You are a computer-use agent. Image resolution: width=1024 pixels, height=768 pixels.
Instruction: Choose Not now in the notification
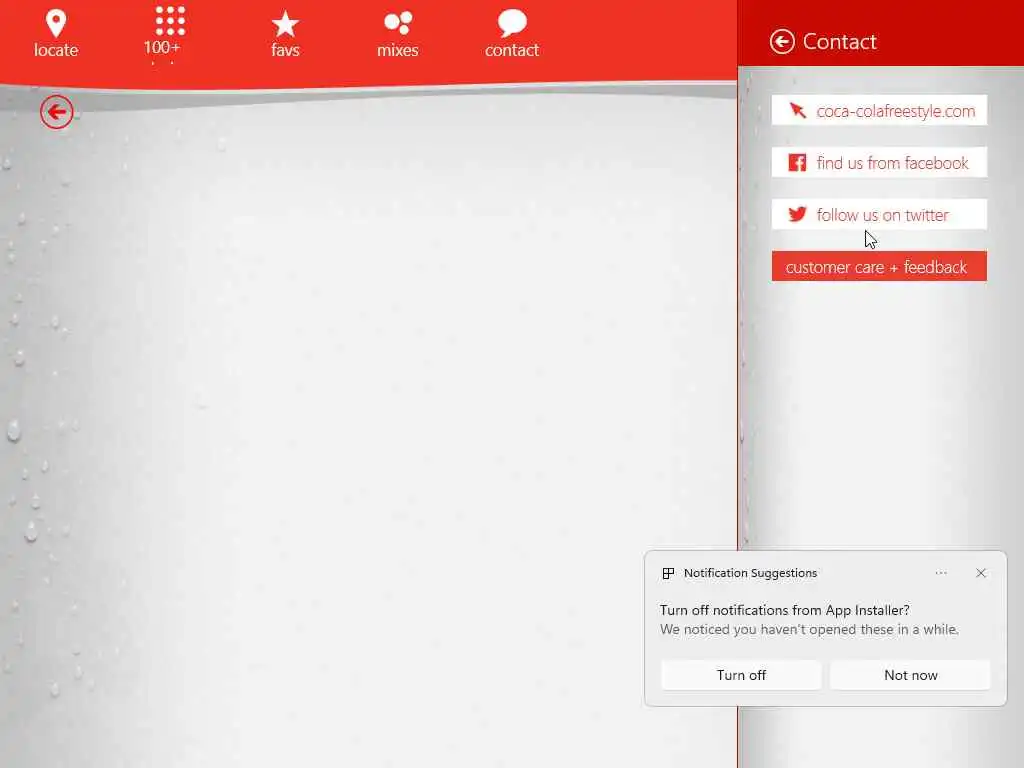click(910, 675)
